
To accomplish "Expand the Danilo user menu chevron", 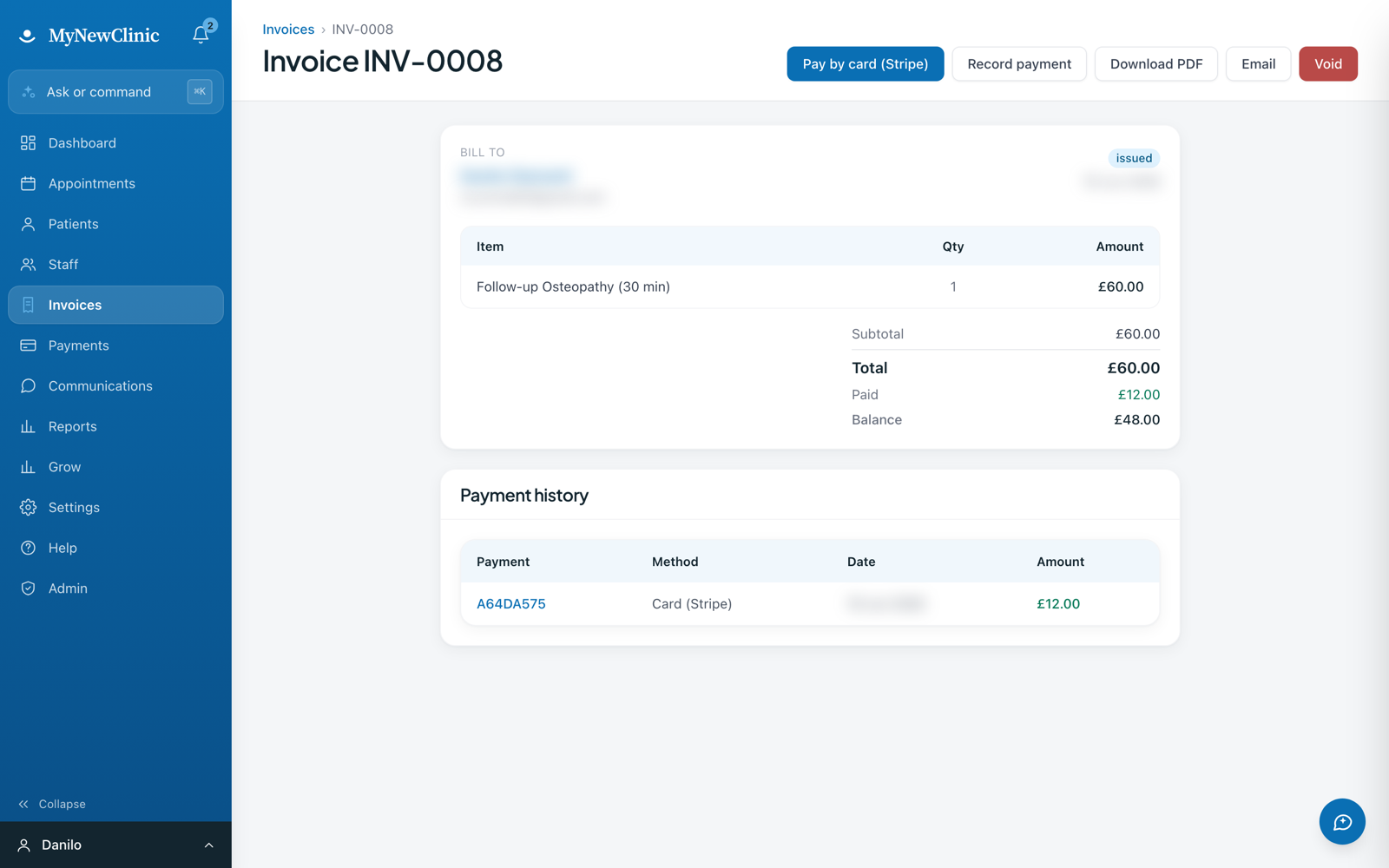I will [x=208, y=845].
